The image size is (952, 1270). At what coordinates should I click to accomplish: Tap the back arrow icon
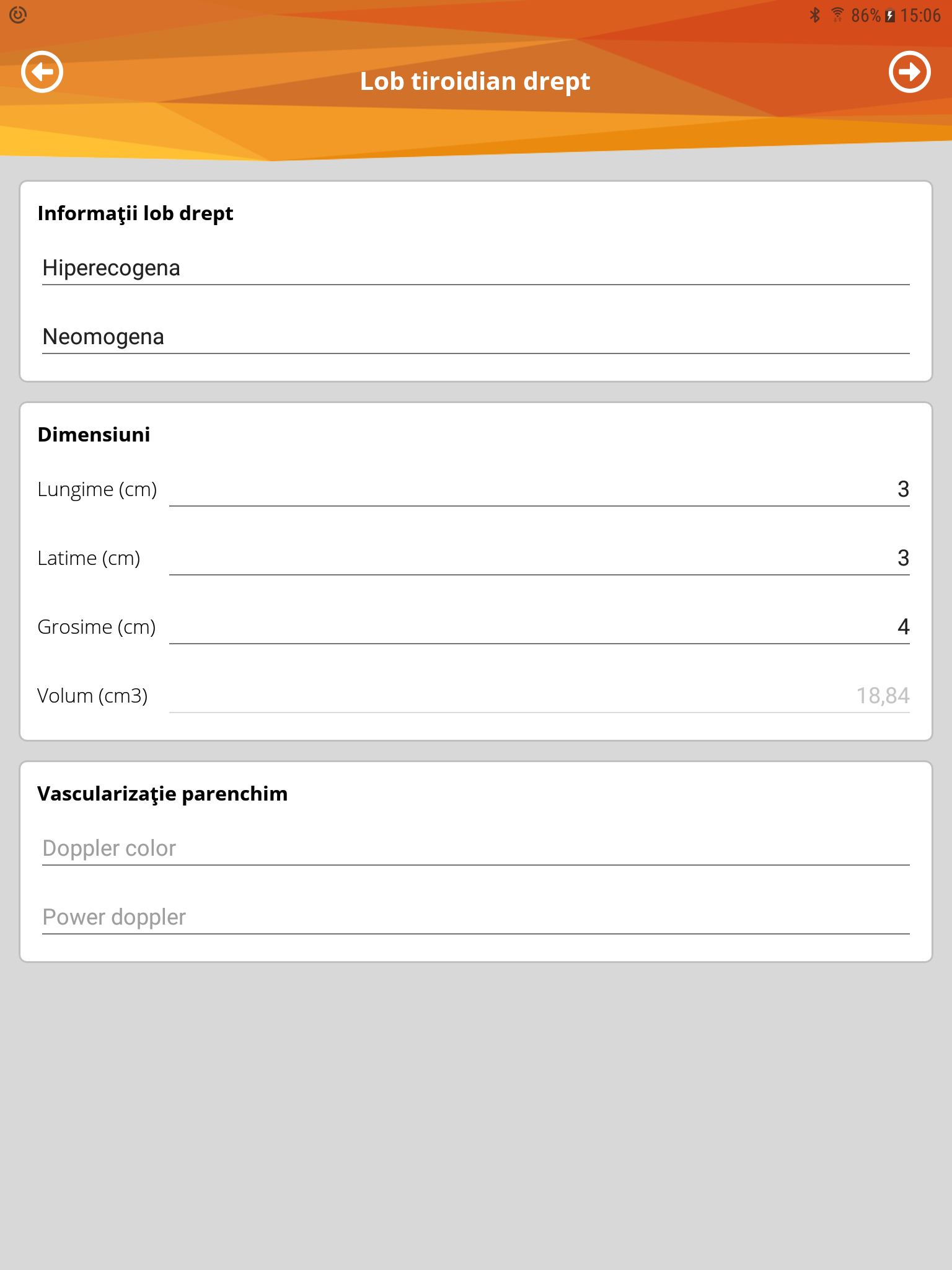[x=42, y=72]
